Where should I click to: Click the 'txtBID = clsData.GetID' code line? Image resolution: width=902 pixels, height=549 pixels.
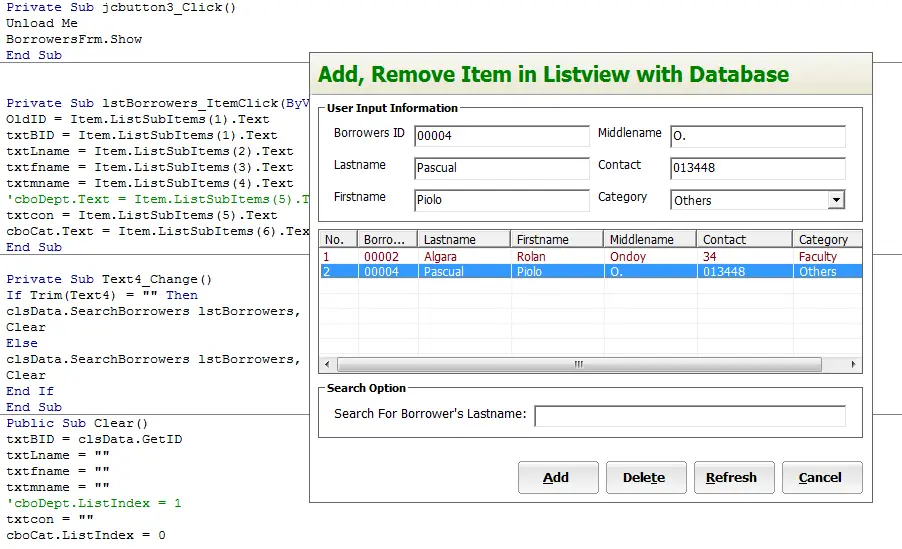94,440
